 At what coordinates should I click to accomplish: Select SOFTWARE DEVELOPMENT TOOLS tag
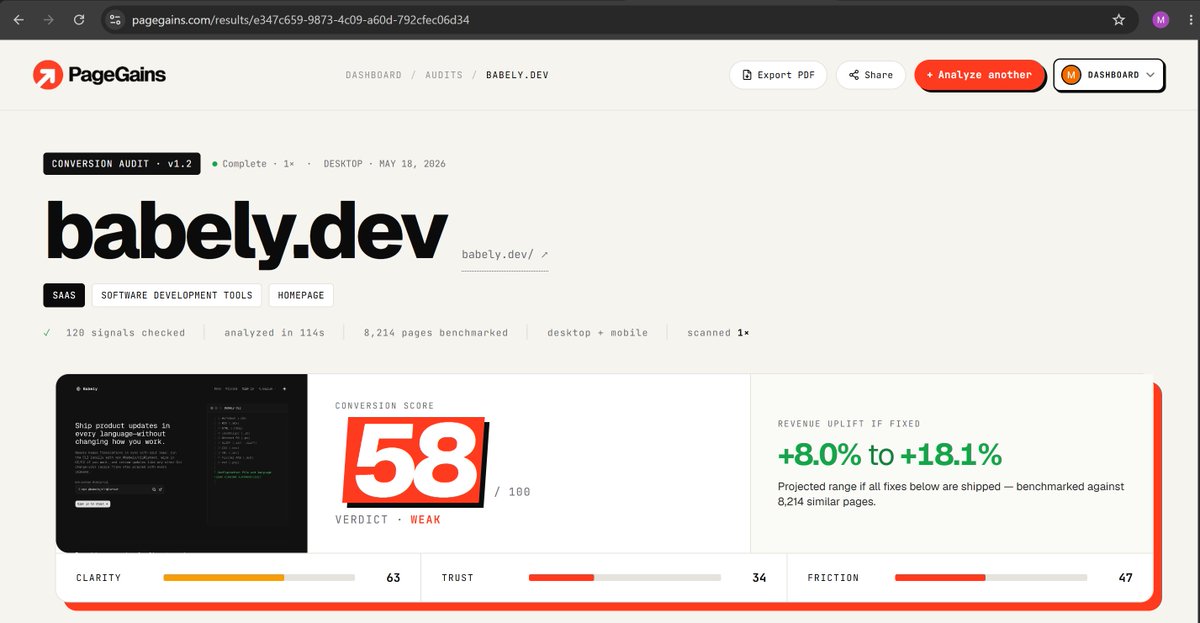[177, 295]
